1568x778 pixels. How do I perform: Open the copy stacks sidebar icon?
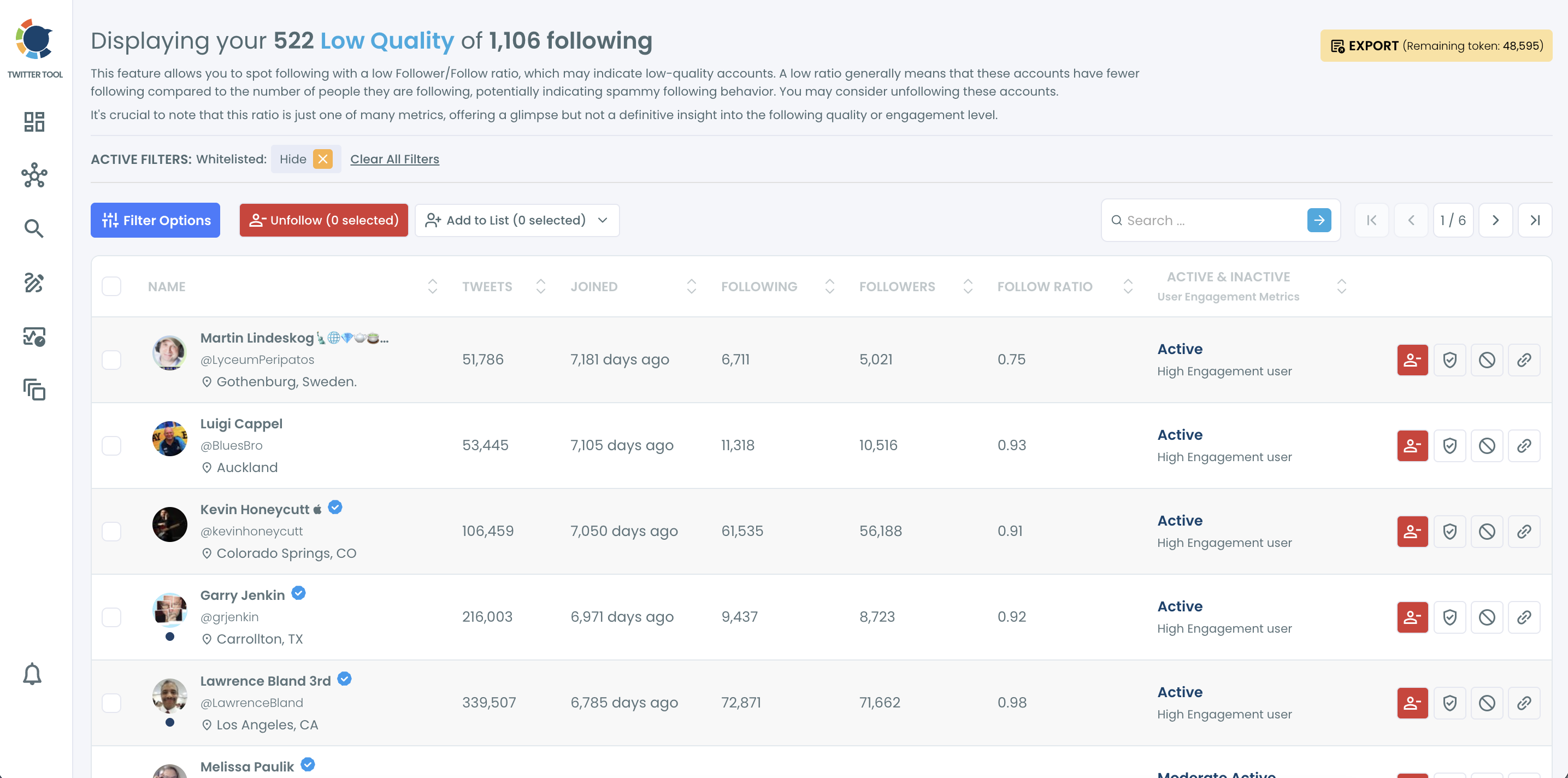coord(34,390)
